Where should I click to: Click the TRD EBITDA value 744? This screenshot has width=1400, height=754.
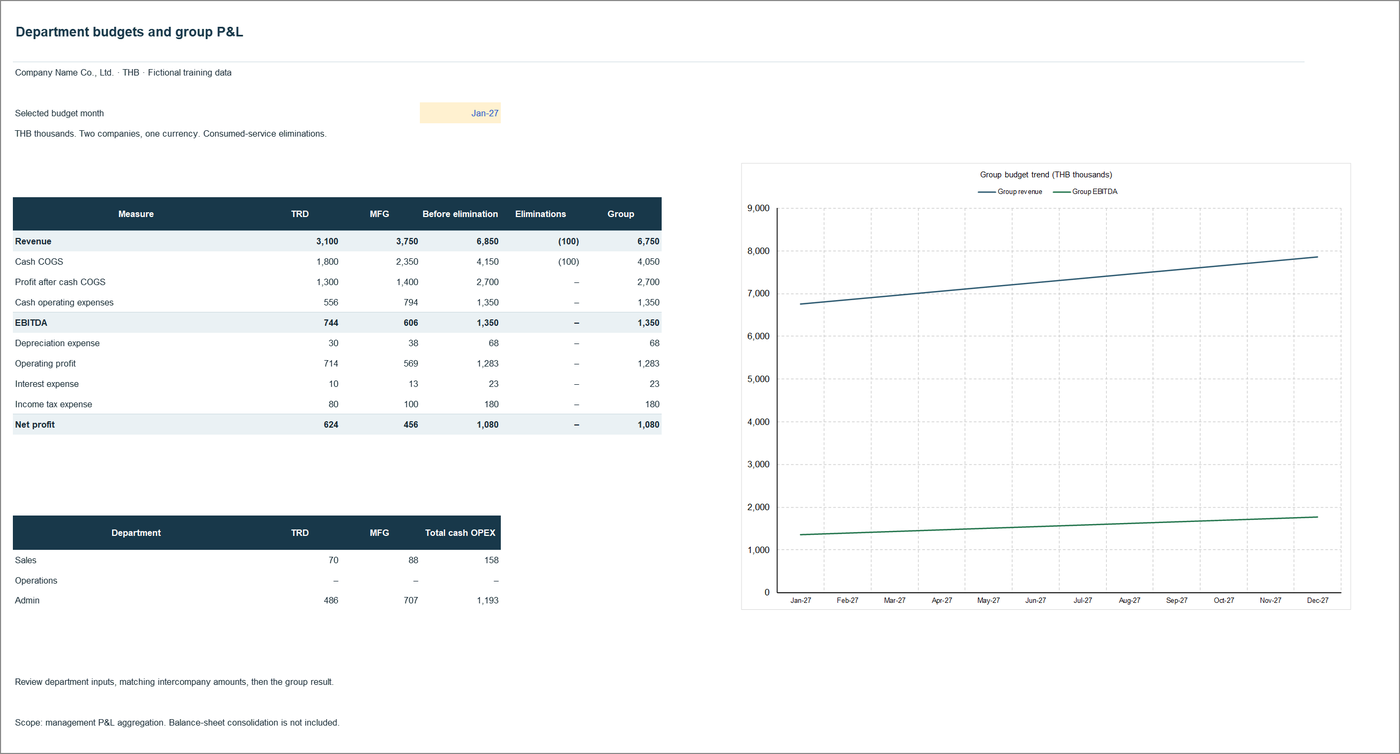[x=330, y=323]
